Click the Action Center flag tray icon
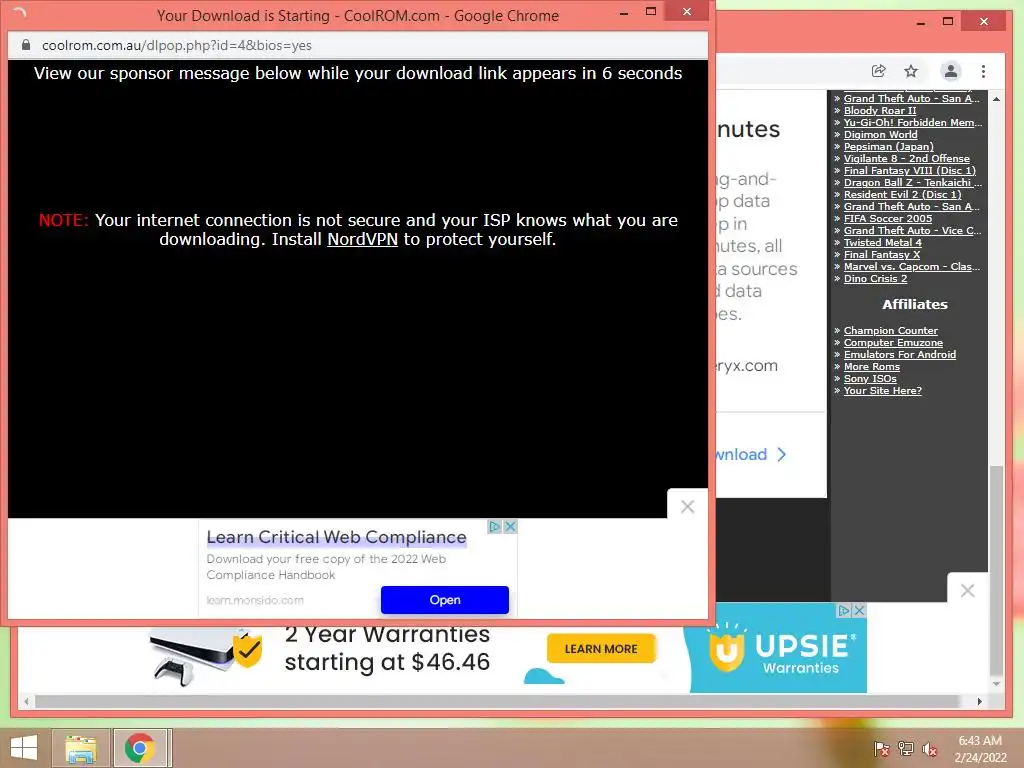This screenshot has width=1024, height=768. (x=882, y=749)
